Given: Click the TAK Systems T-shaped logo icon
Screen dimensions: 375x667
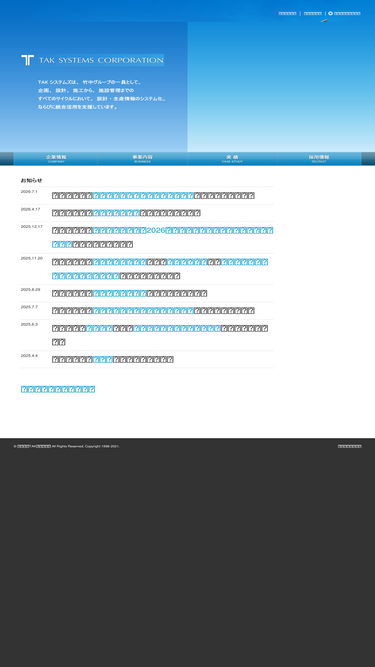Looking at the screenshot, I should (x=27, y=60).
